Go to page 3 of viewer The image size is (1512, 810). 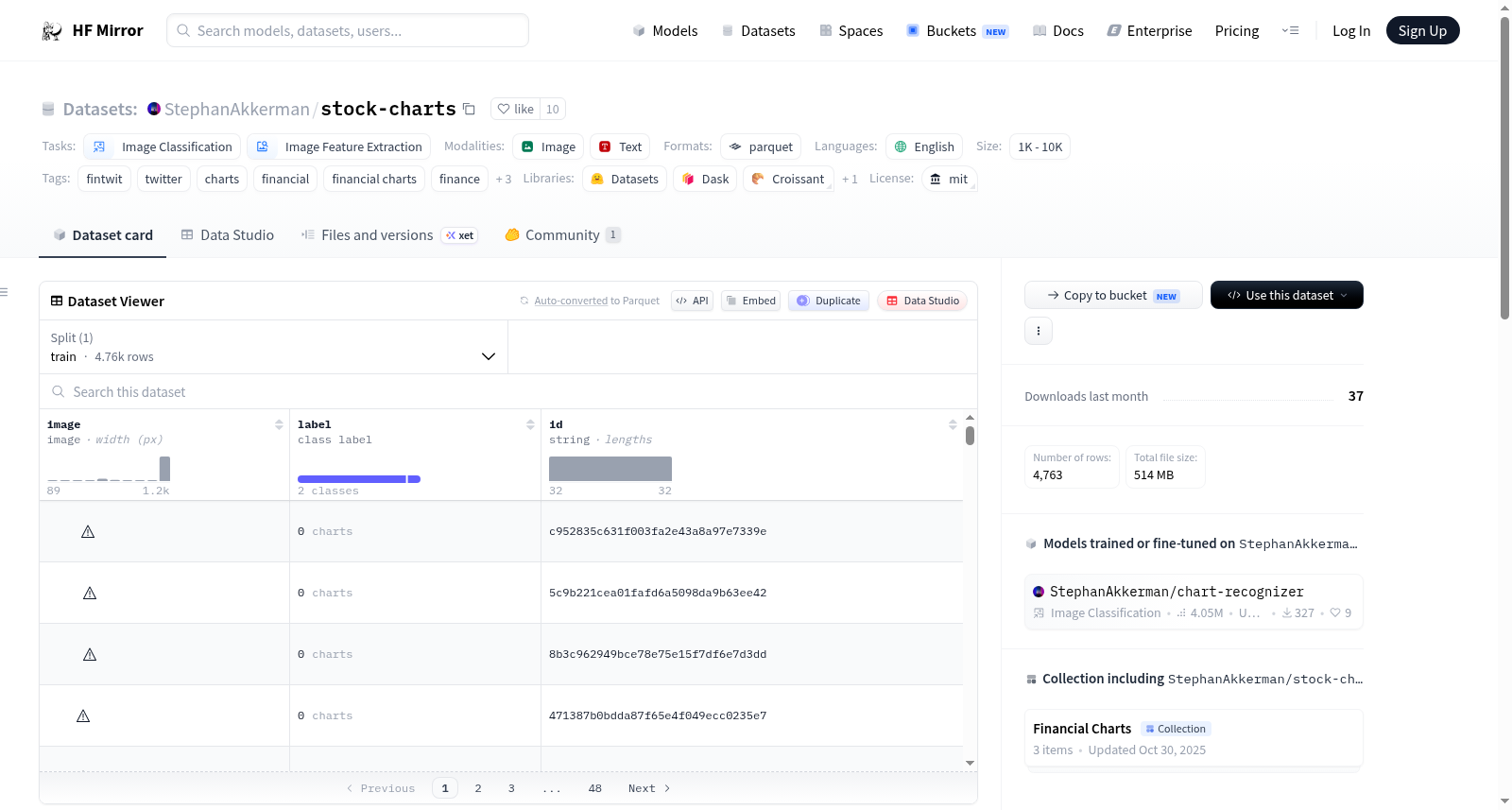(511, 788)
